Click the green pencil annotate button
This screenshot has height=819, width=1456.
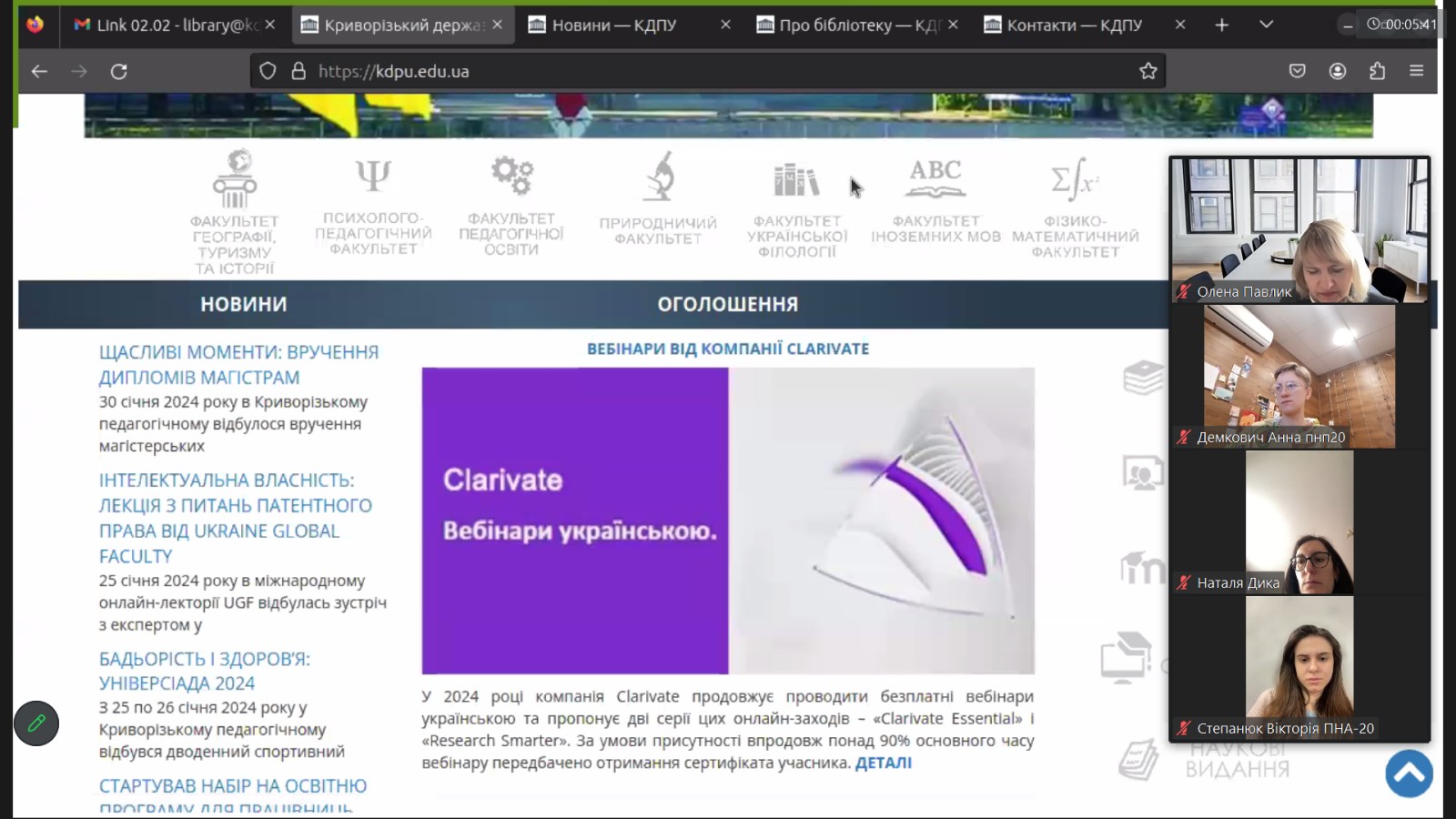[36, 723]
